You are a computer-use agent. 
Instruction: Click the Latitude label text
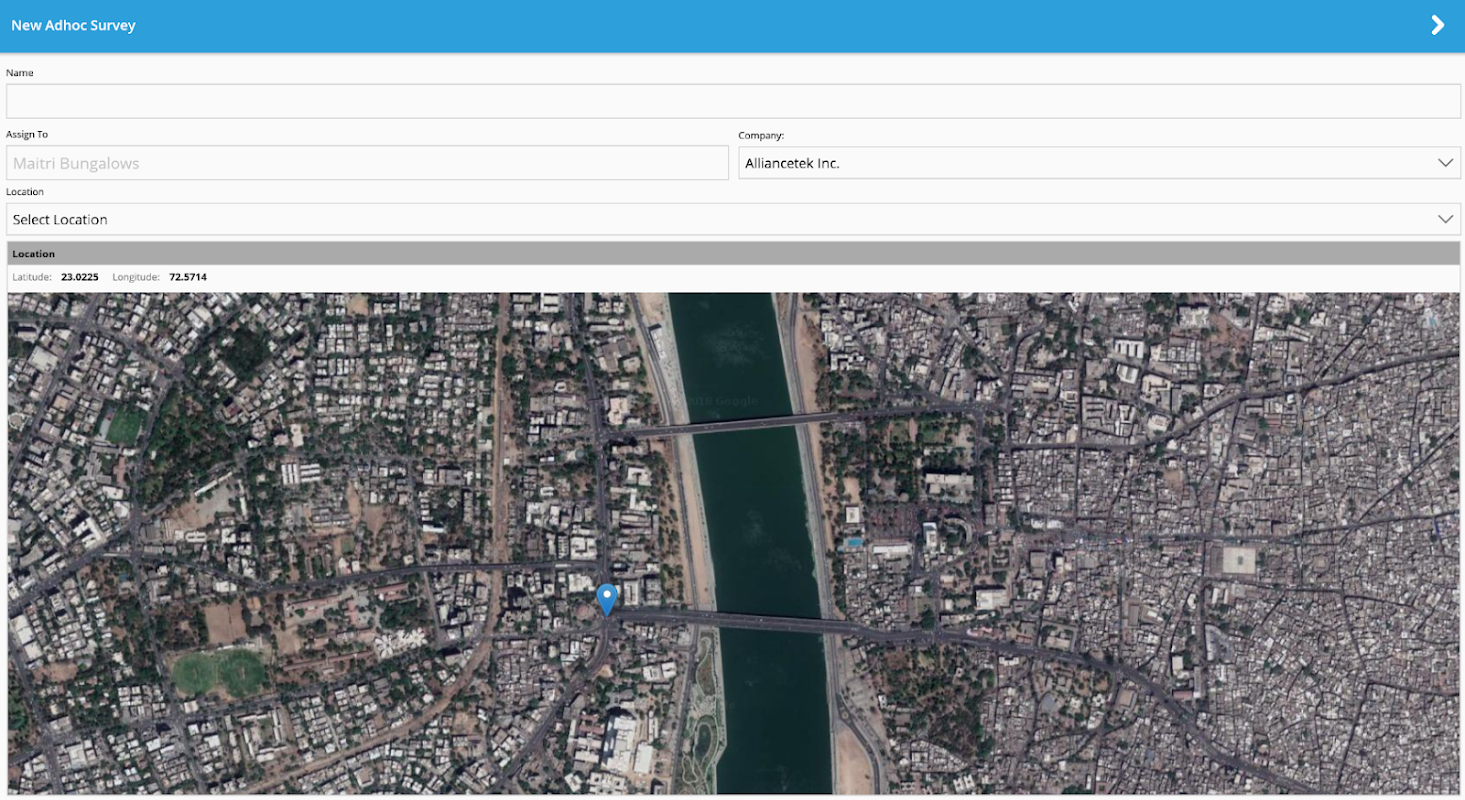(32, 277)
